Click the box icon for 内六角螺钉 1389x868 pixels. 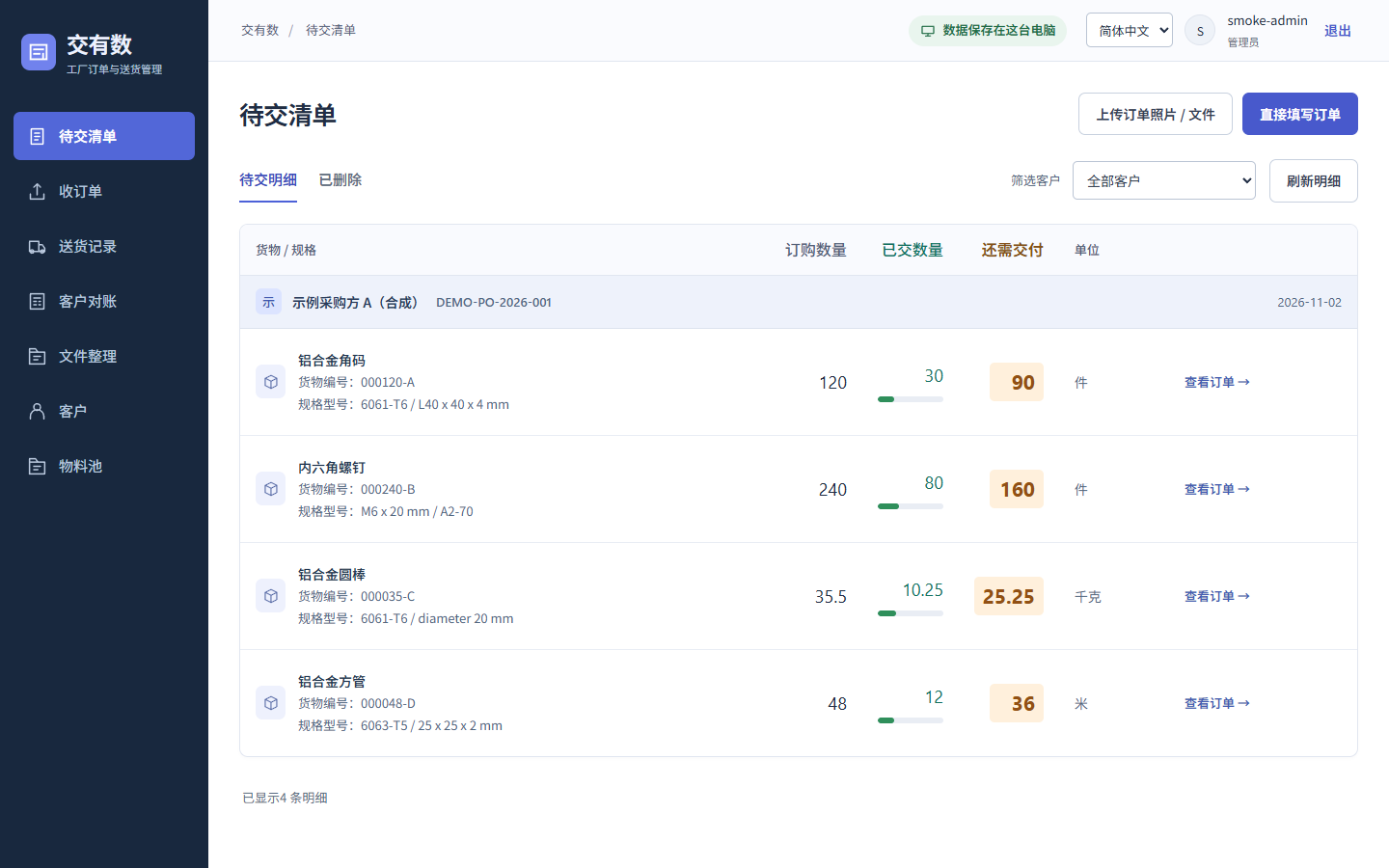(x=270, y=489)
